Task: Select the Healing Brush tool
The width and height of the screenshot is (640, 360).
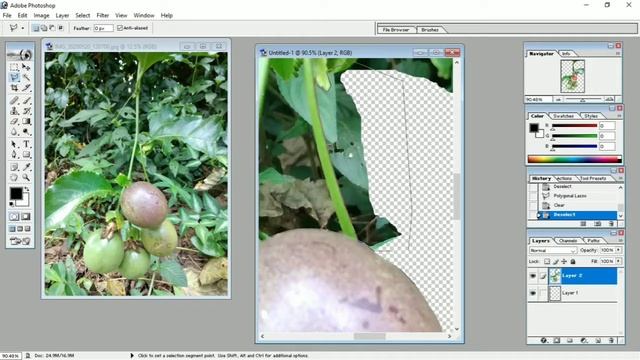Action: [14, 100]
